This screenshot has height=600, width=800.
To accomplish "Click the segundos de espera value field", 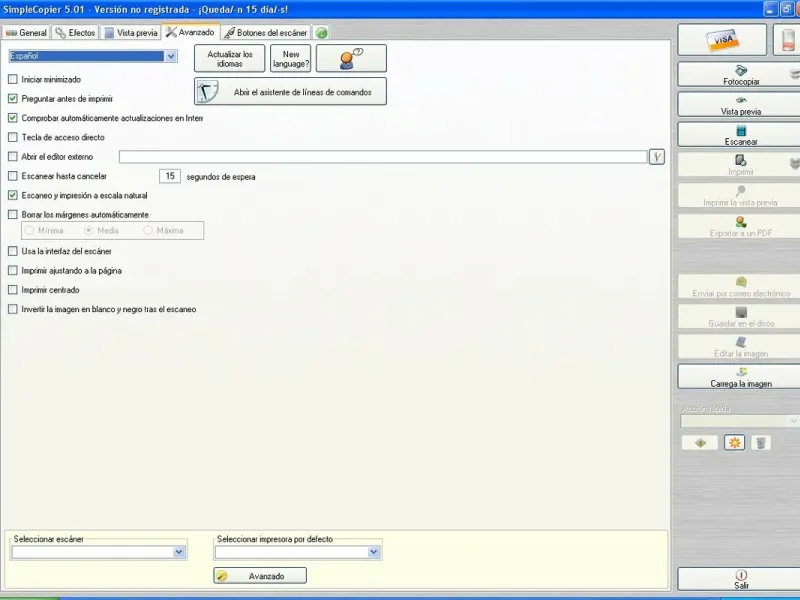I will tap(170, 176).
